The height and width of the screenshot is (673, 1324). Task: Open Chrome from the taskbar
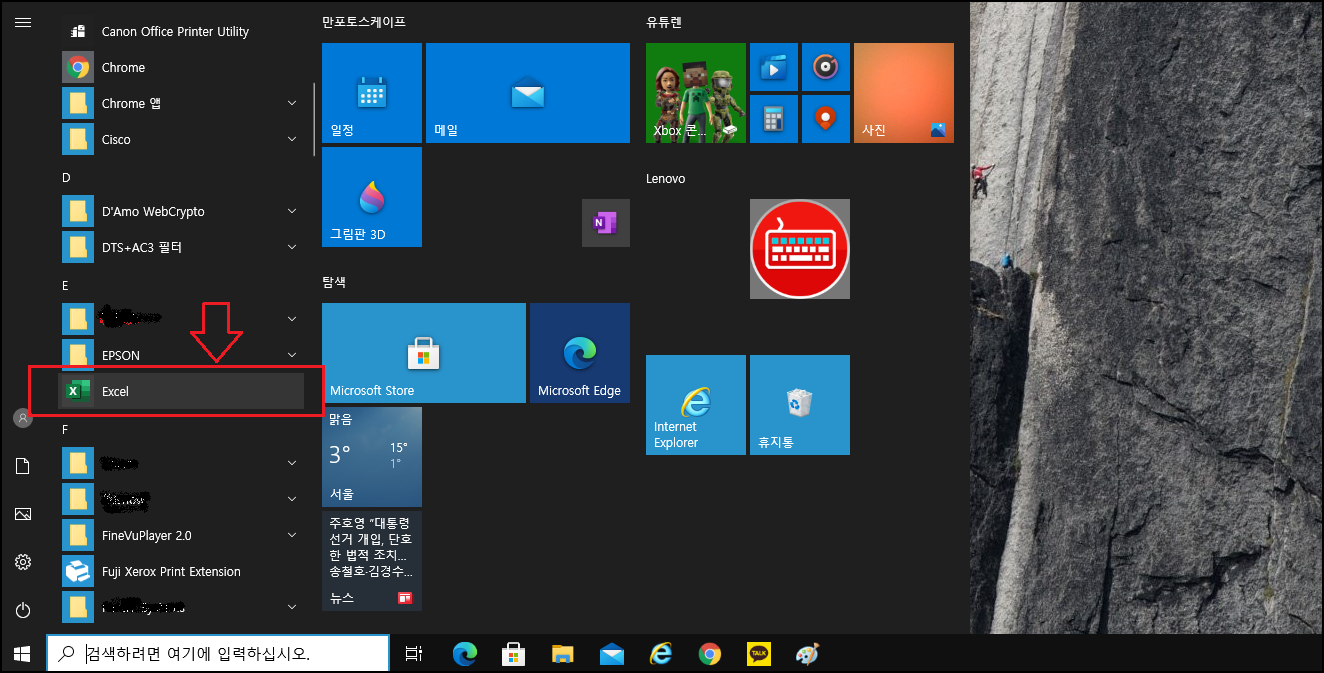click(710, 654)
